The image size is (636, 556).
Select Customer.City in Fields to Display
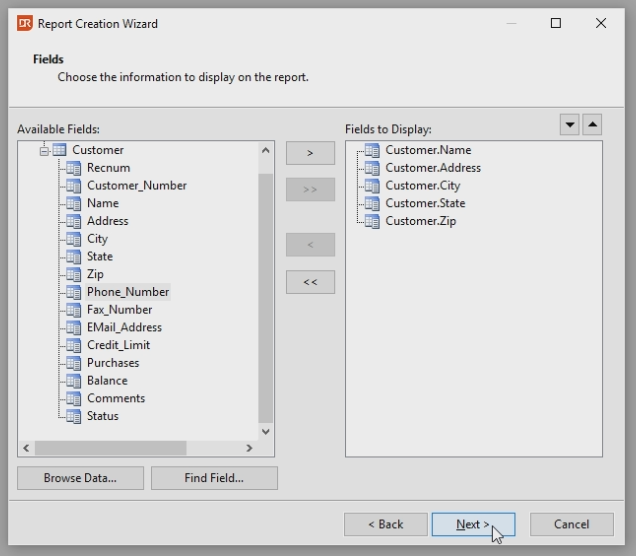coord(422,186)
